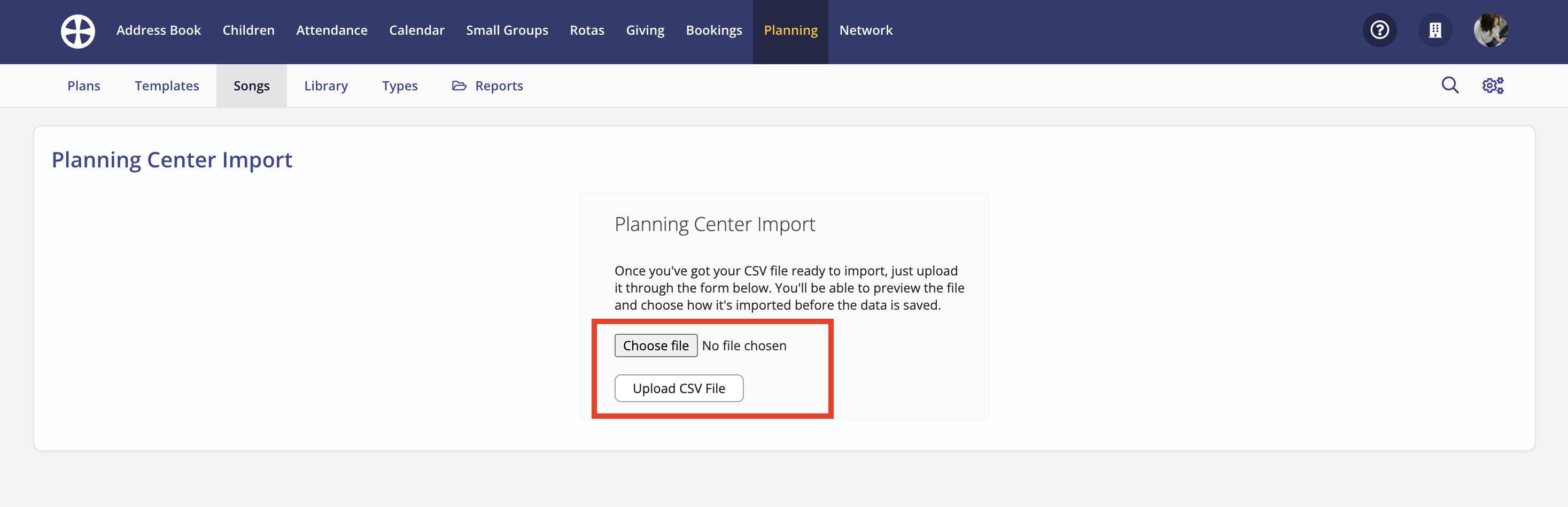
Task: Click the building site icon
Action: [1435, 30]
